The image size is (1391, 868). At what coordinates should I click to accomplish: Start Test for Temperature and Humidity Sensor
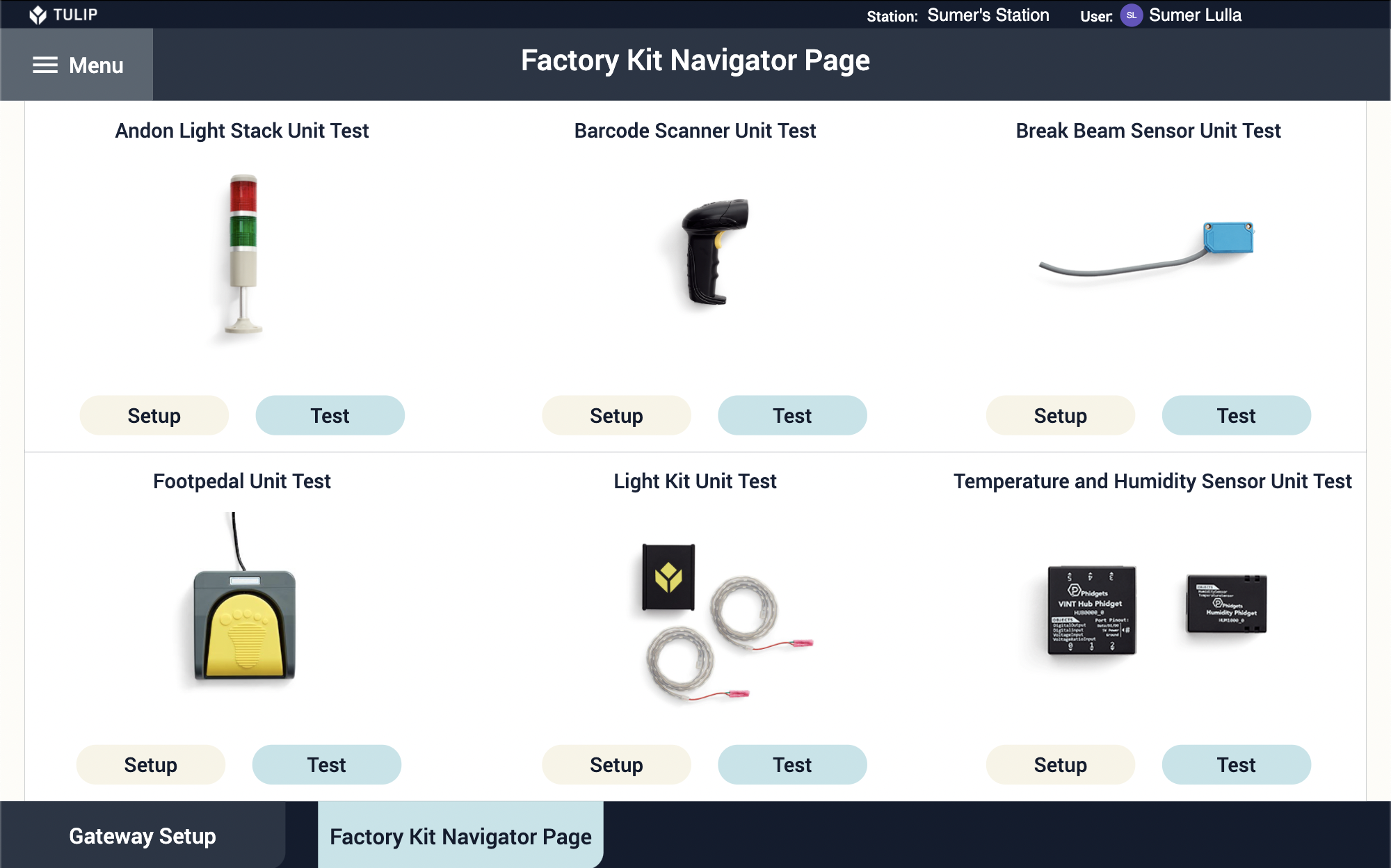click(1237, 764)
